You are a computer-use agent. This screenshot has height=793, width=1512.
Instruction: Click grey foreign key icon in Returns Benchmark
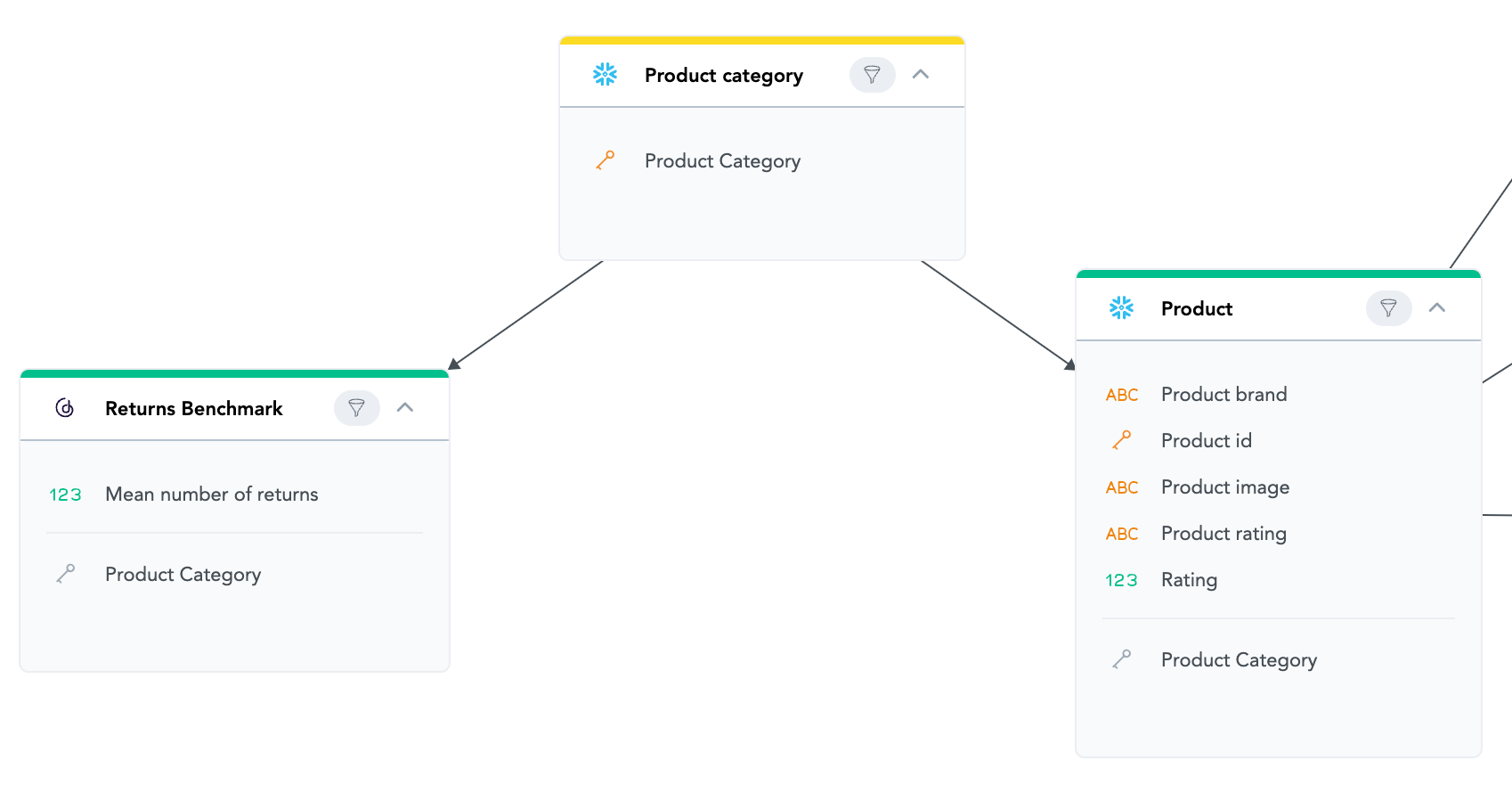[x=65, y=574]
